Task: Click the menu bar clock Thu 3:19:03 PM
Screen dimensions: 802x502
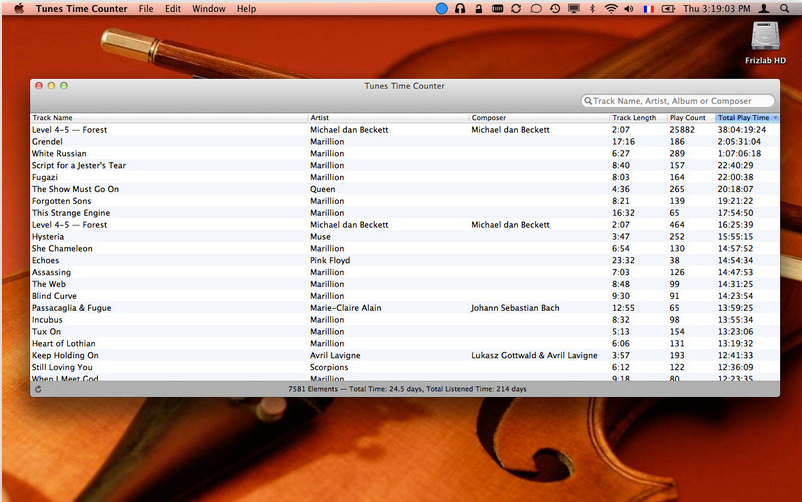Action: pyautogui.click(x=717, y=9)
